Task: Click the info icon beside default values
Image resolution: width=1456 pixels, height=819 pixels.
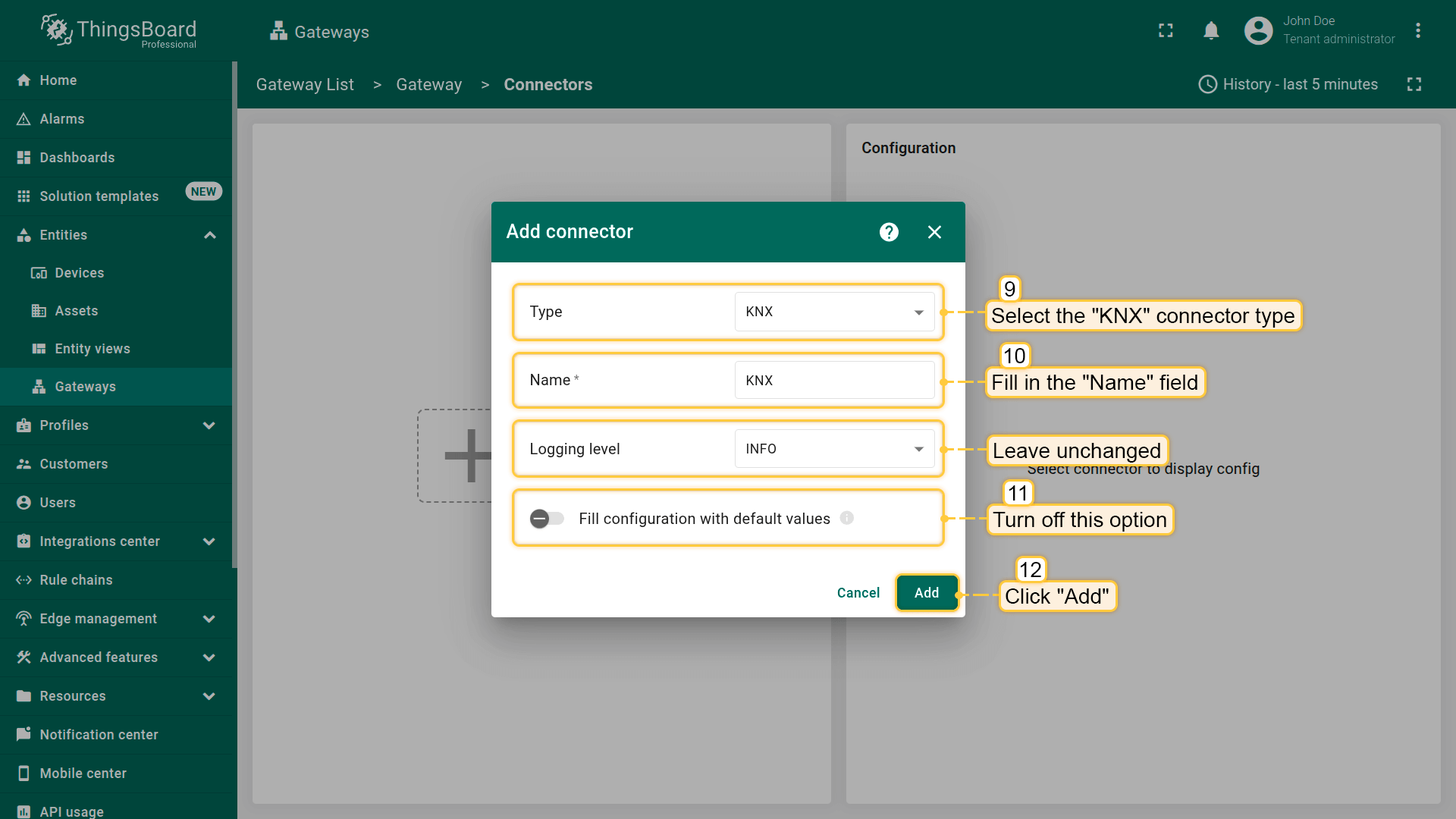Action: [847, 518]
